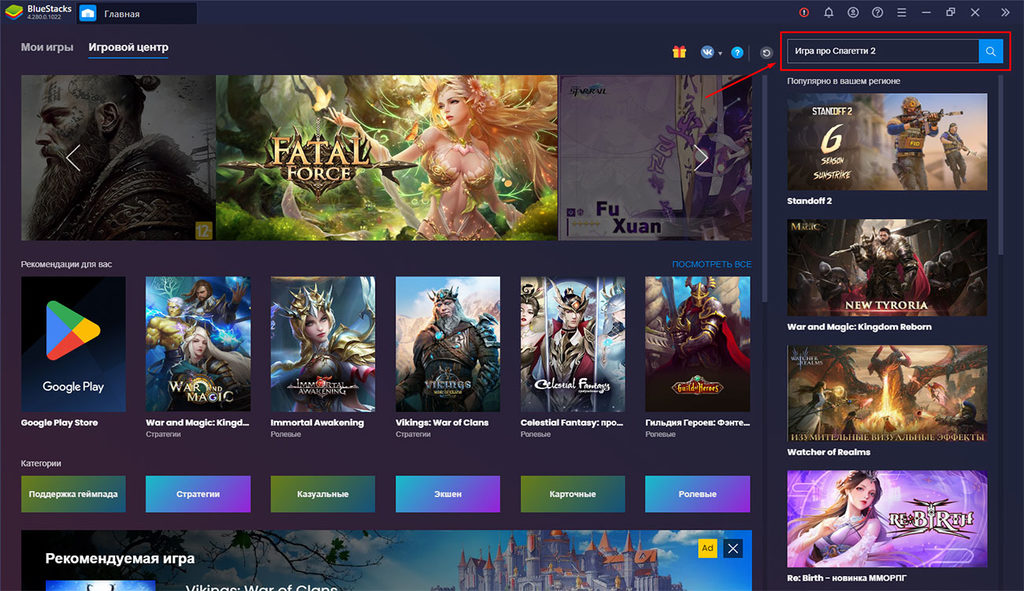Screen dimensions: 1024x591
Task: Show previous banner with left arrow
Action: click(x=73, y=157)
